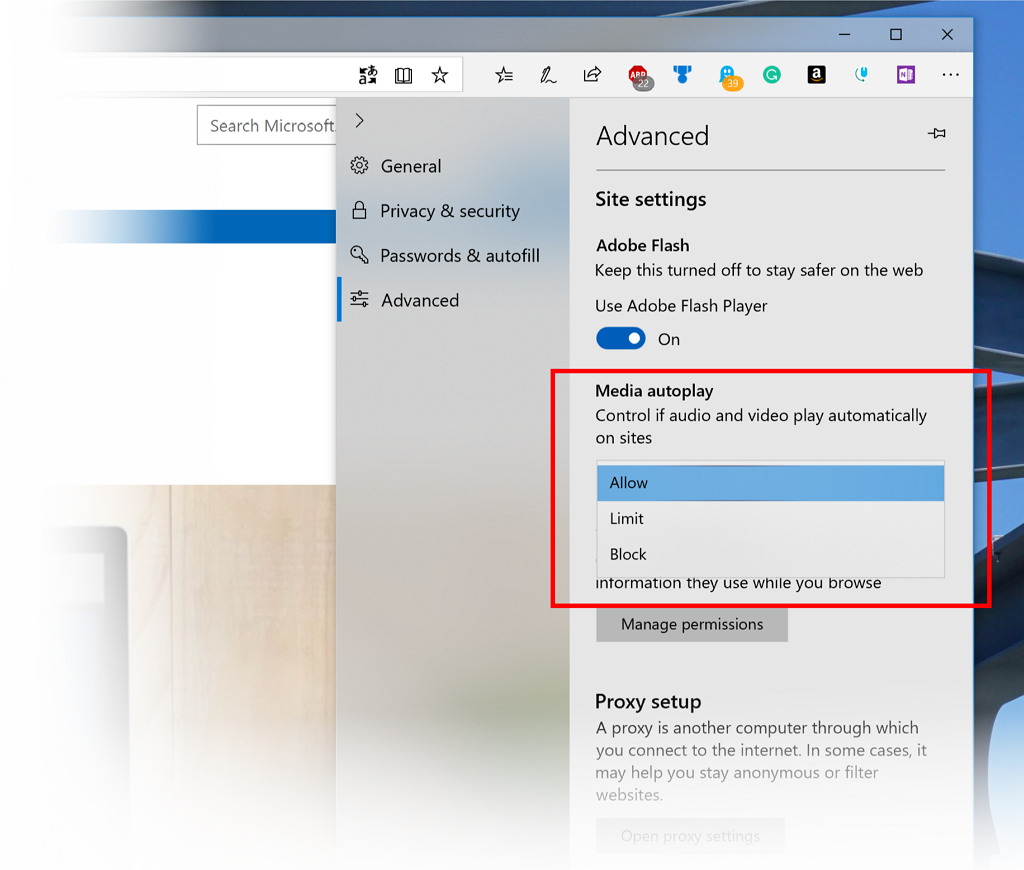Click the Proxy setup heading
The height and width of the screenshot is (870, 1024).
pos(648,701)
